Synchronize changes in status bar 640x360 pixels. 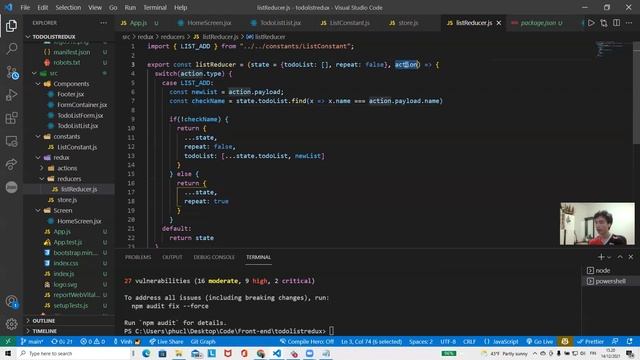(62, 342)
